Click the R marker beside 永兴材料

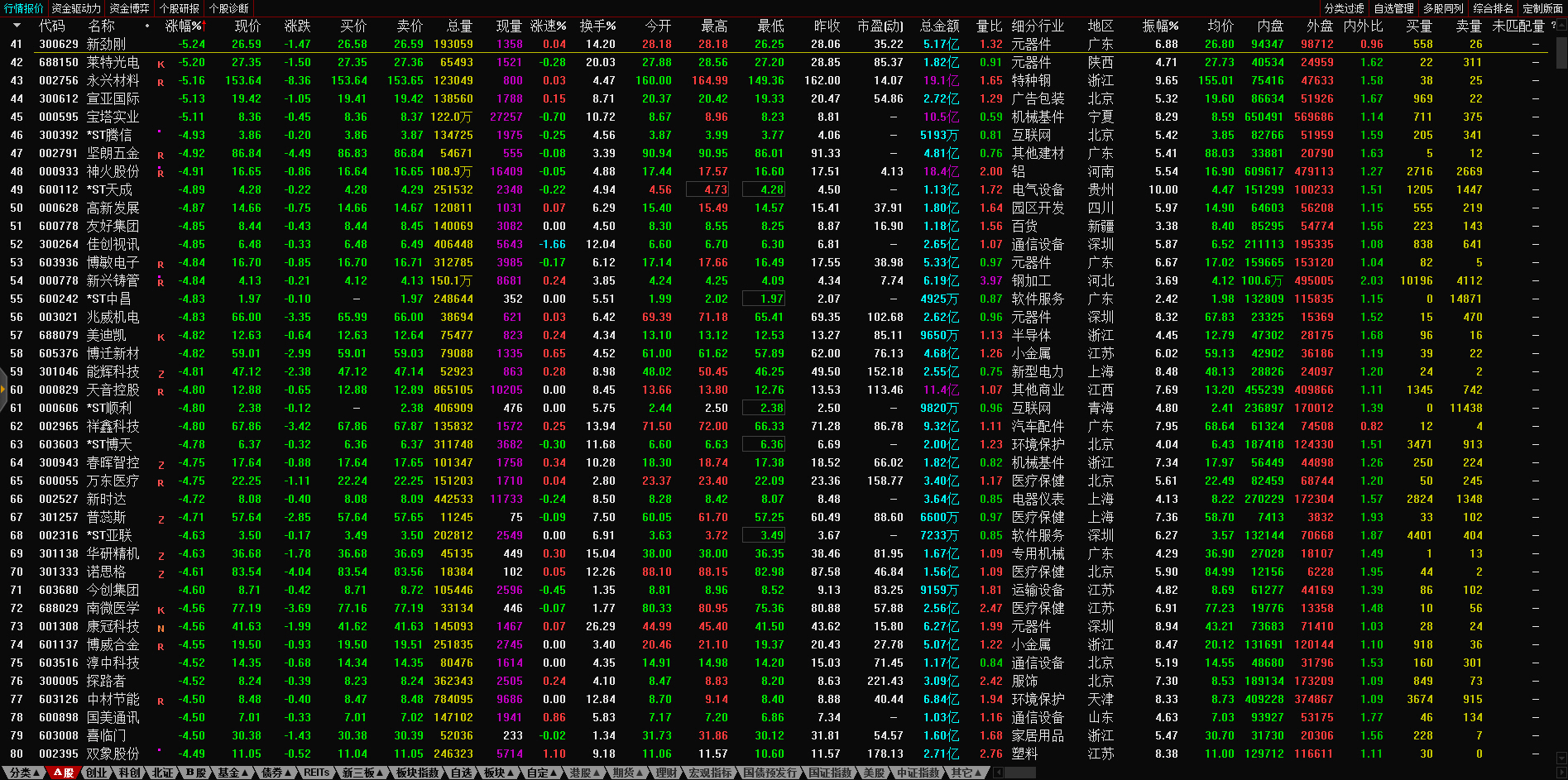[x=161, y=82]
